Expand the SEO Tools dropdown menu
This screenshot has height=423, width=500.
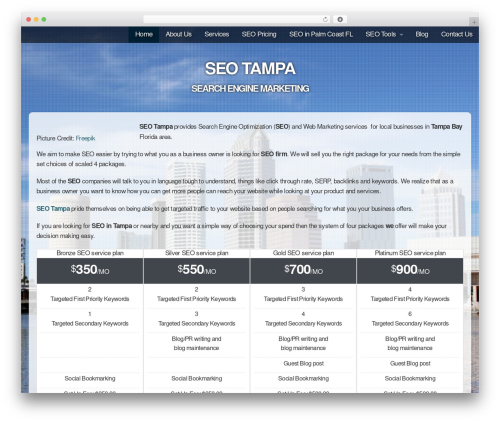pyautogui.click(x=384, y=34)
